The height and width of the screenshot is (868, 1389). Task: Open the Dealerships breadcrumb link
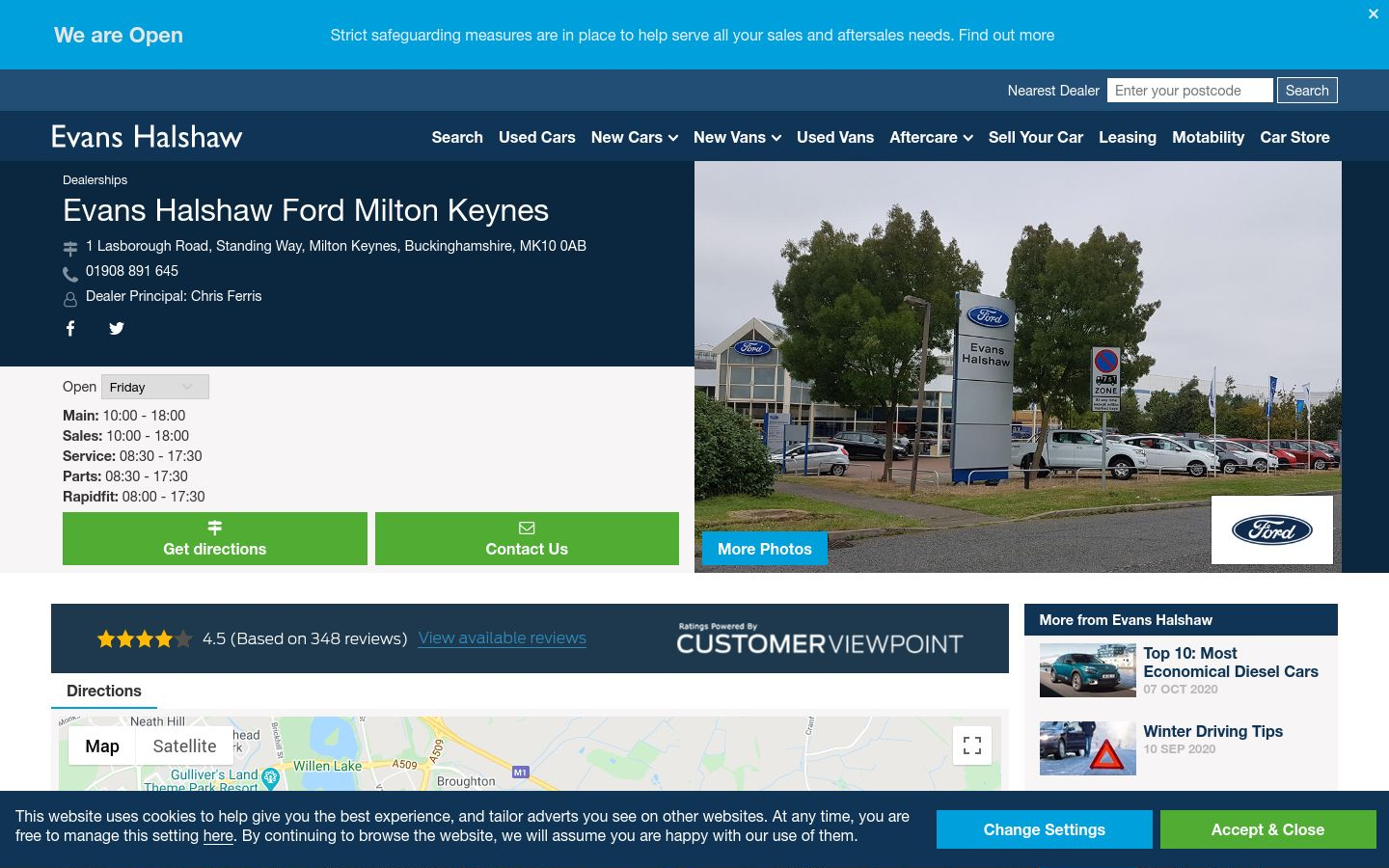(x=95, y=179)
